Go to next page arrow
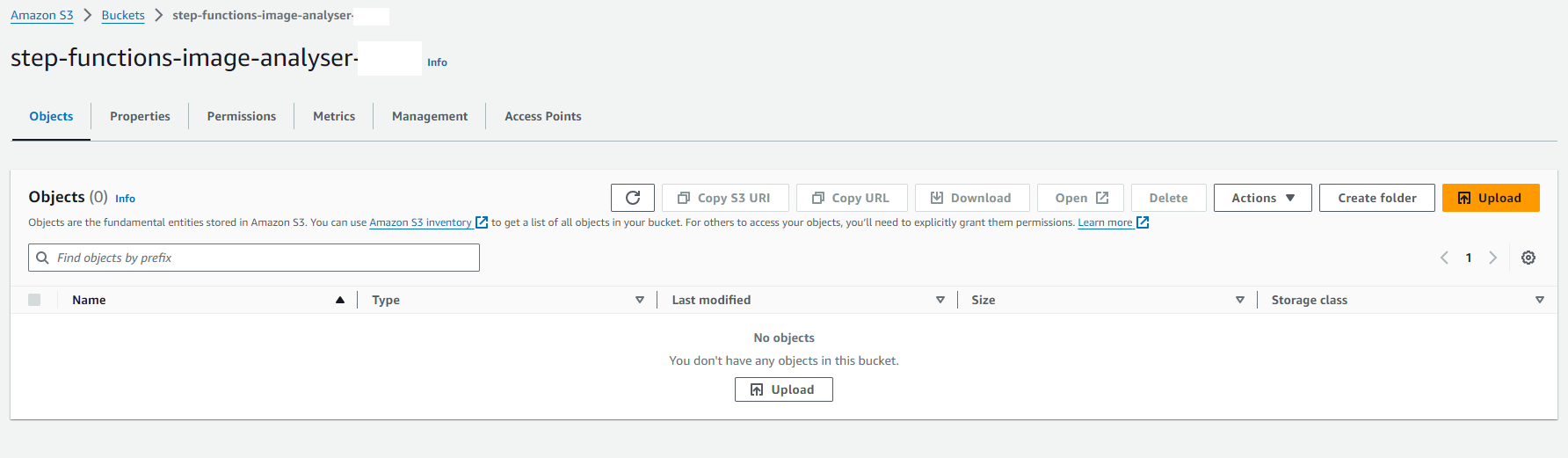The height and width of the screenshot is (458, 1568). click(x=1492, y=258)
